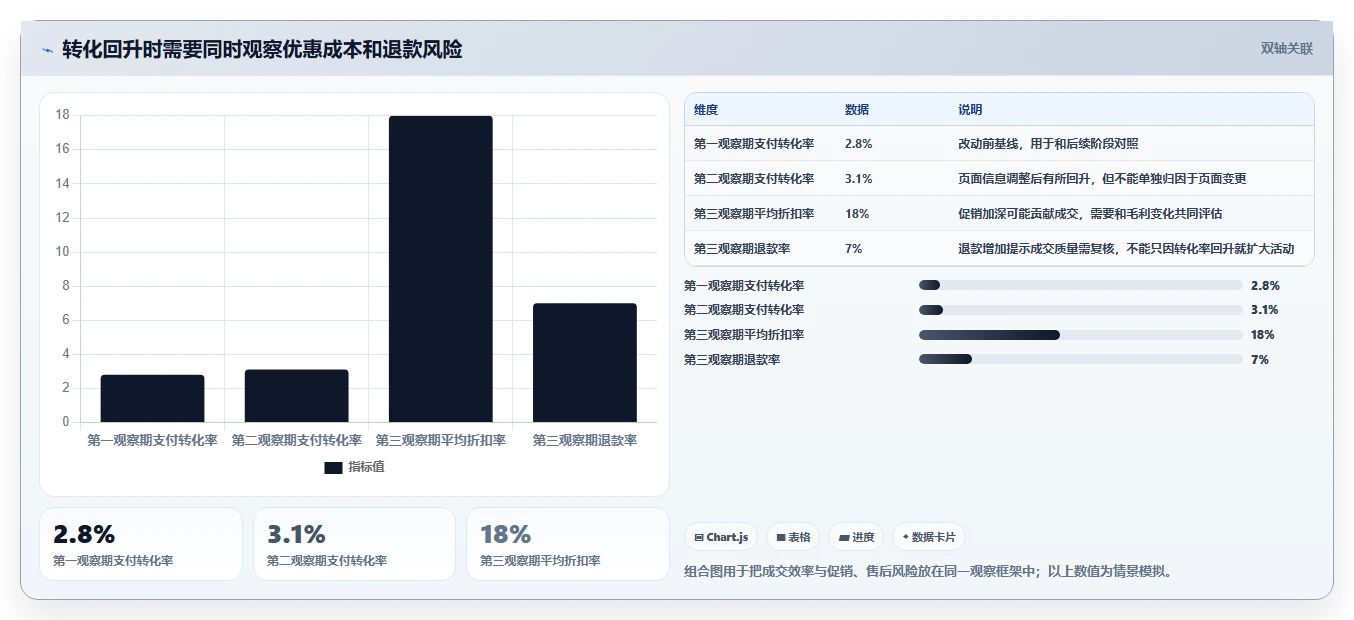
Task: Click the 7% value in the table
Action: tap(853, 249)
